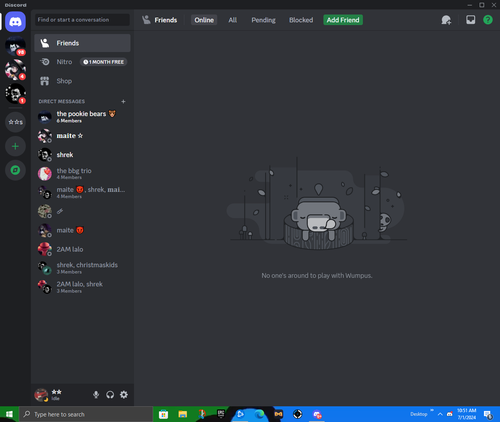Open server with 1 notification badge

pyautogui.click(x=15, y=94)
